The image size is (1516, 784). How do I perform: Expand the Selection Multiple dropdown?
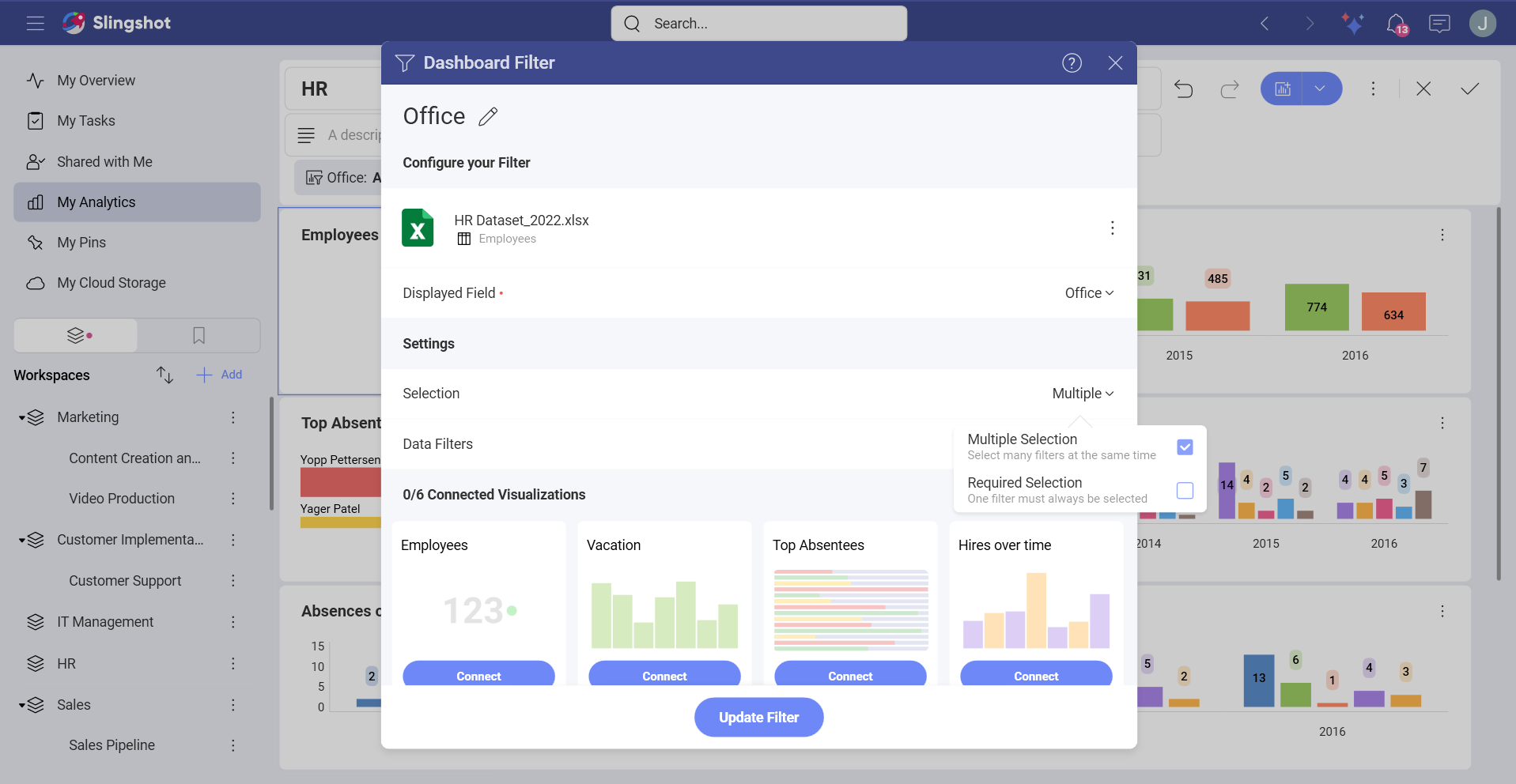(x=1082, y=394)
